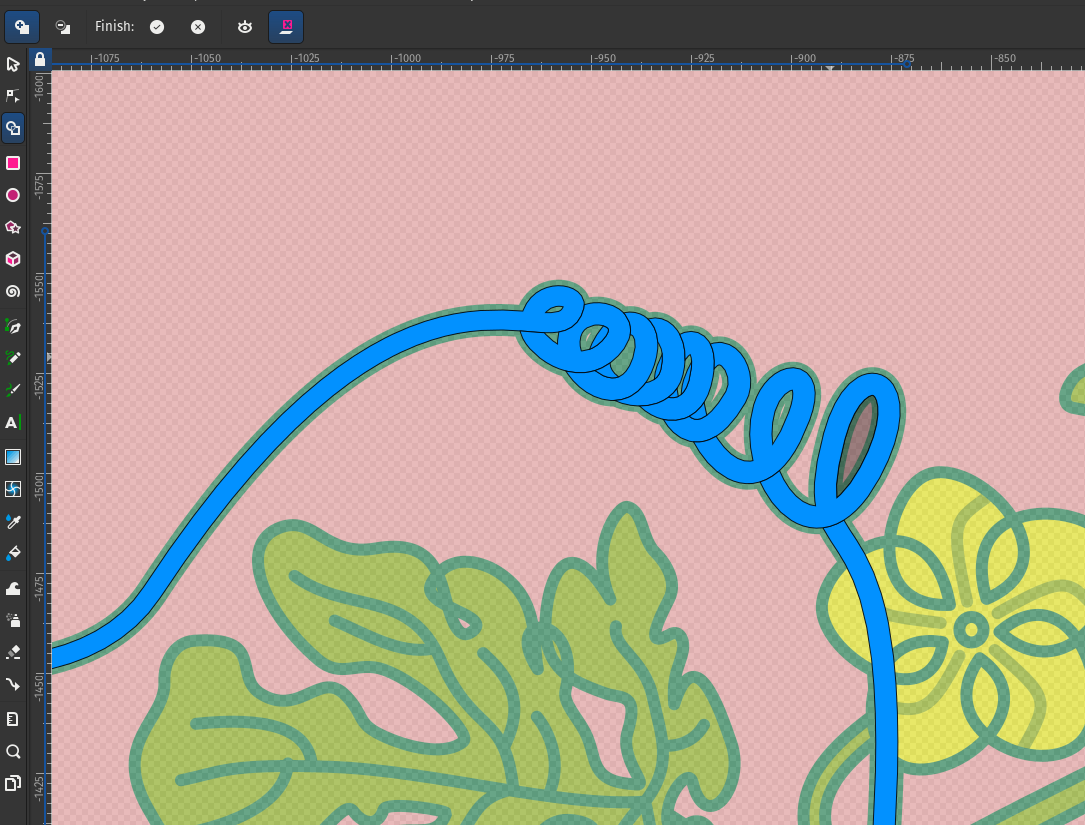
Task: Switch shape builder to Subtract mode
Action: [x=62, y=27]
